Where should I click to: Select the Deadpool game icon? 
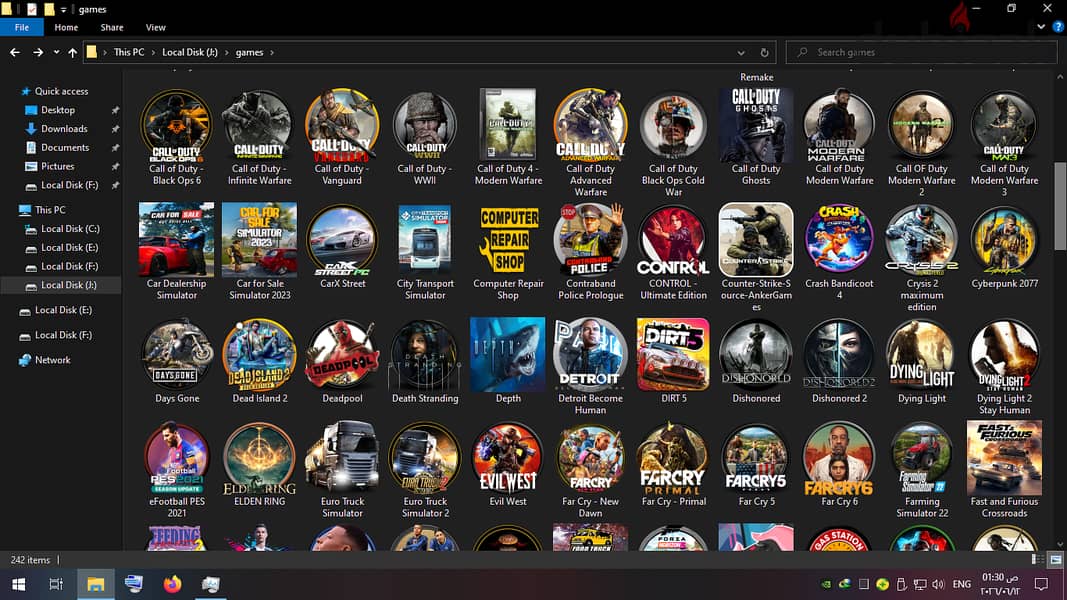[342, 354]
